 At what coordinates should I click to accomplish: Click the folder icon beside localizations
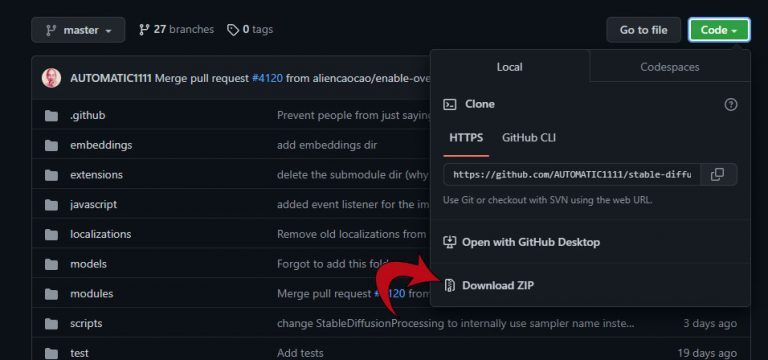coord(51,235)
